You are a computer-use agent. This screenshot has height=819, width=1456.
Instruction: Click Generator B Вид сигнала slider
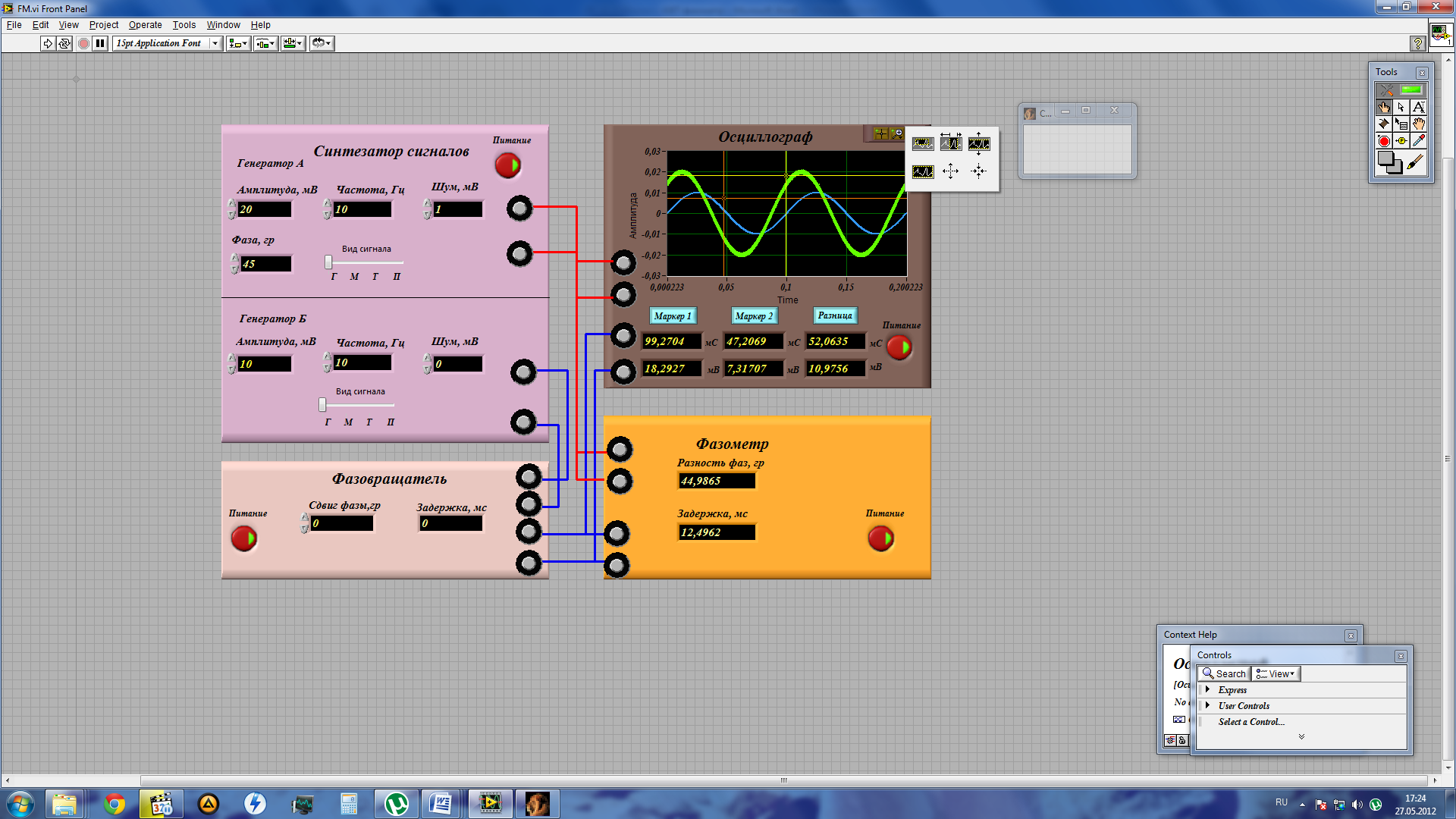coord(358,404)
